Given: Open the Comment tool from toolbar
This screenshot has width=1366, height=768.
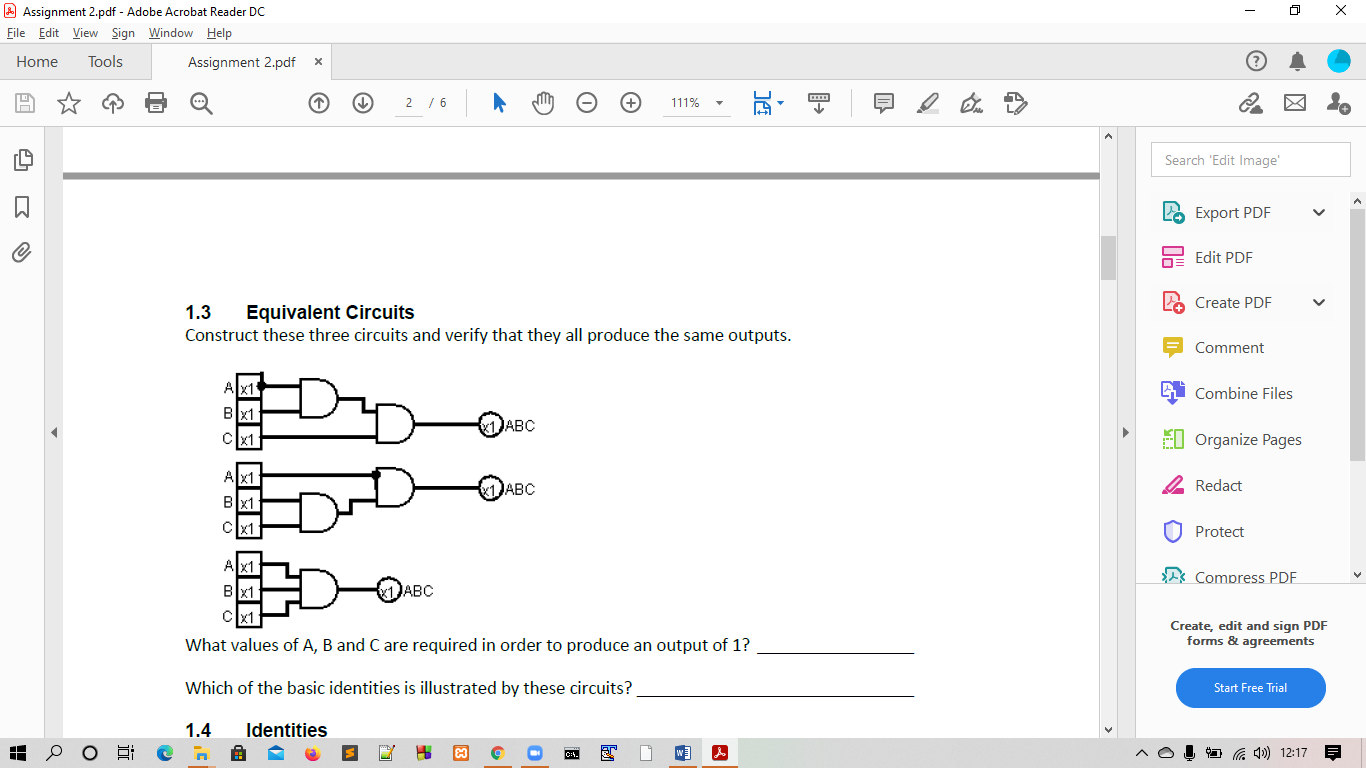Looking at the screenshot, I should point(884,103).
